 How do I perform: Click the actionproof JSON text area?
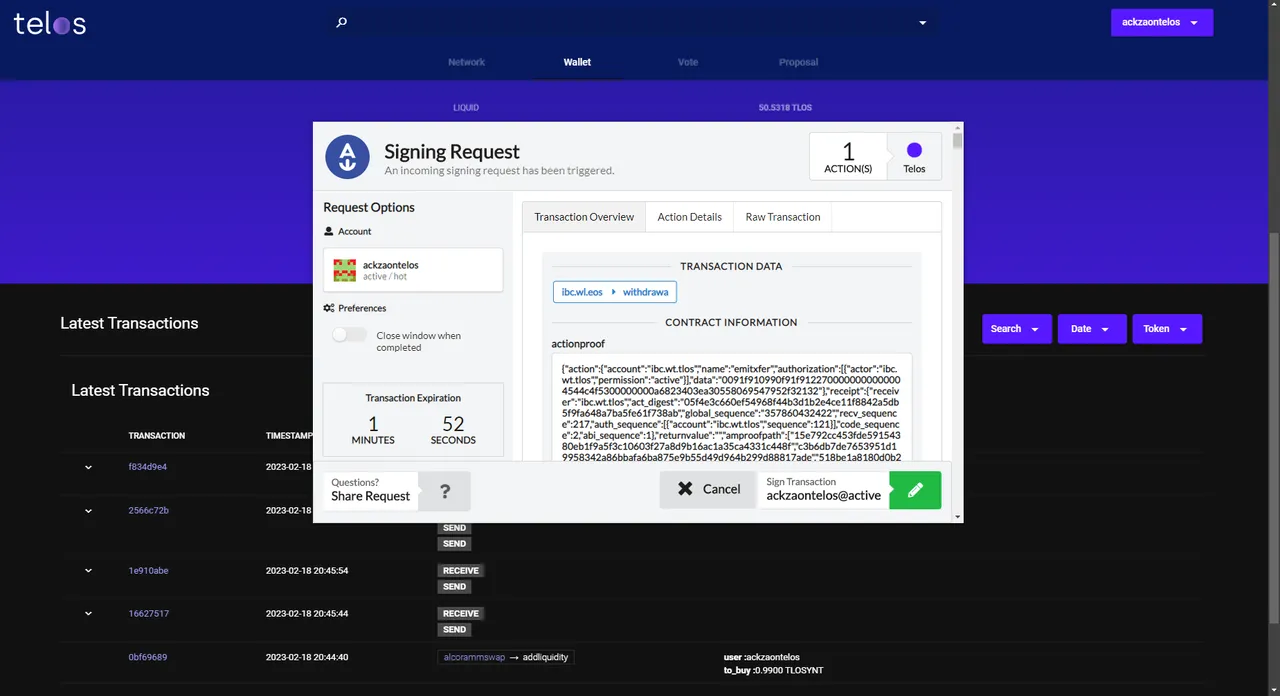731,408
